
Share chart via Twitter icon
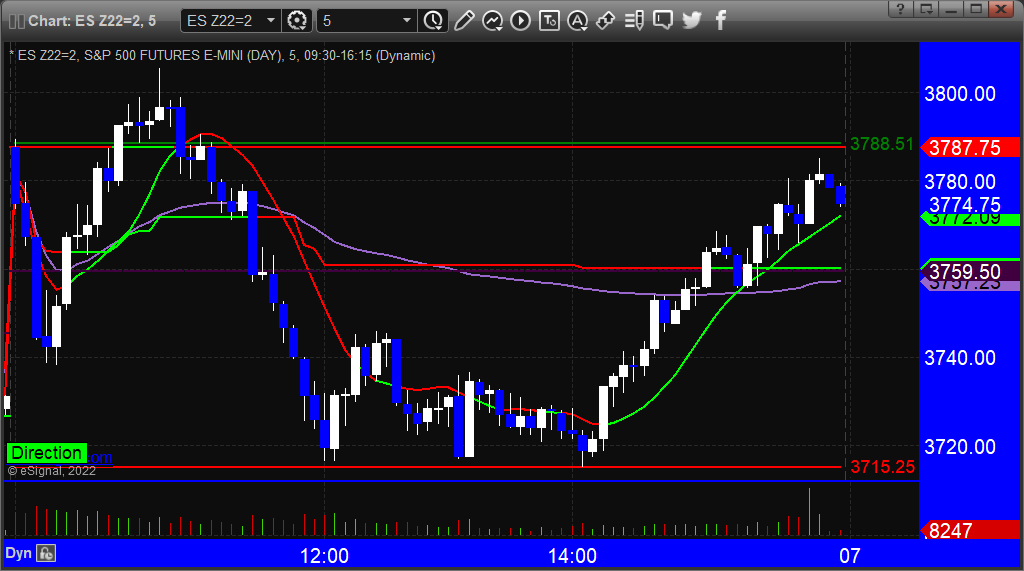pyautogui.click(x=692, y=21)
